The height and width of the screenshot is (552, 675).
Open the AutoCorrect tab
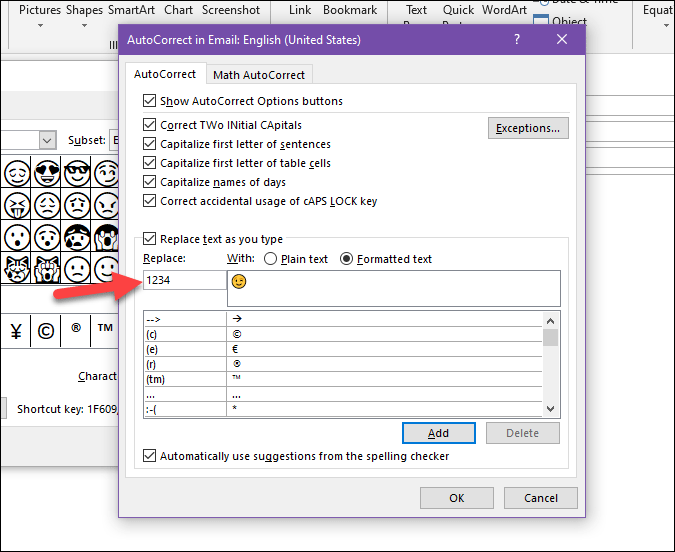click(166, 75)
